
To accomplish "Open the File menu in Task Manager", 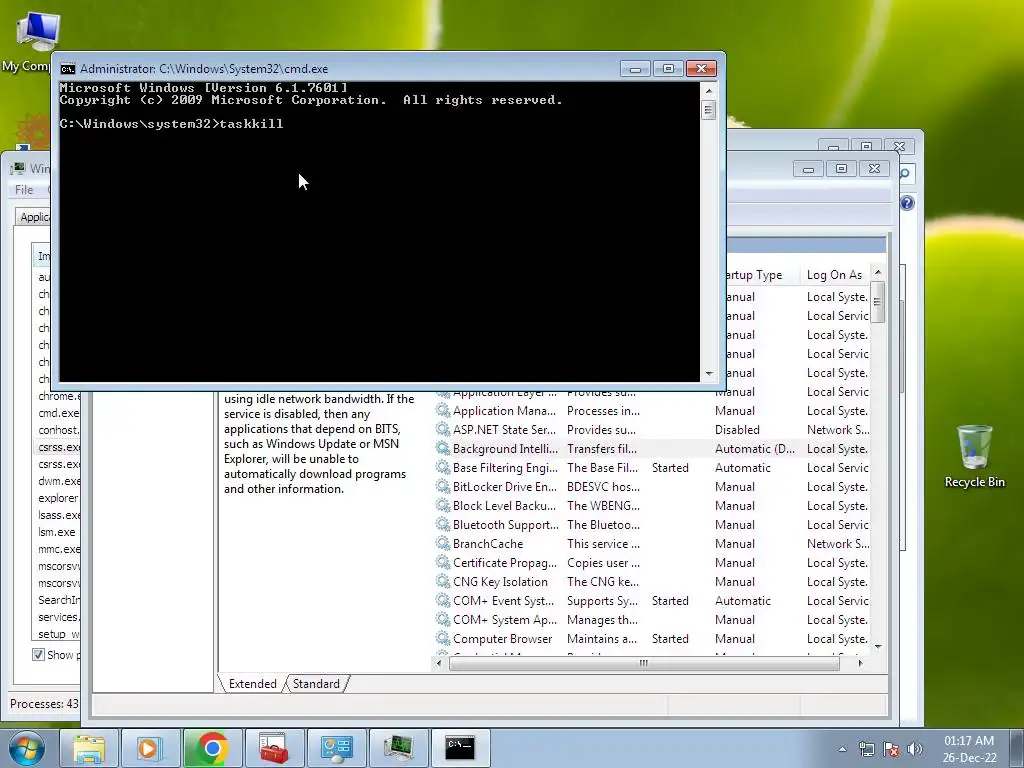I will [x=24, y=189].
